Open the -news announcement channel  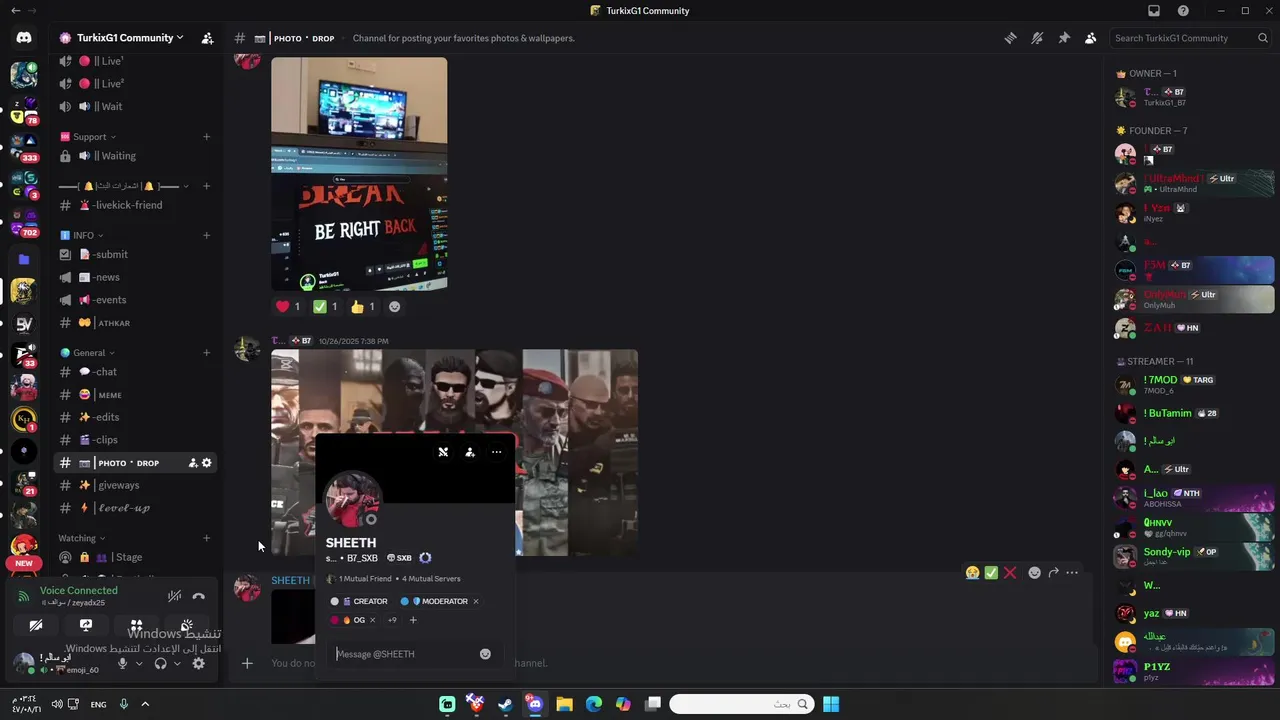pos(135,277)
